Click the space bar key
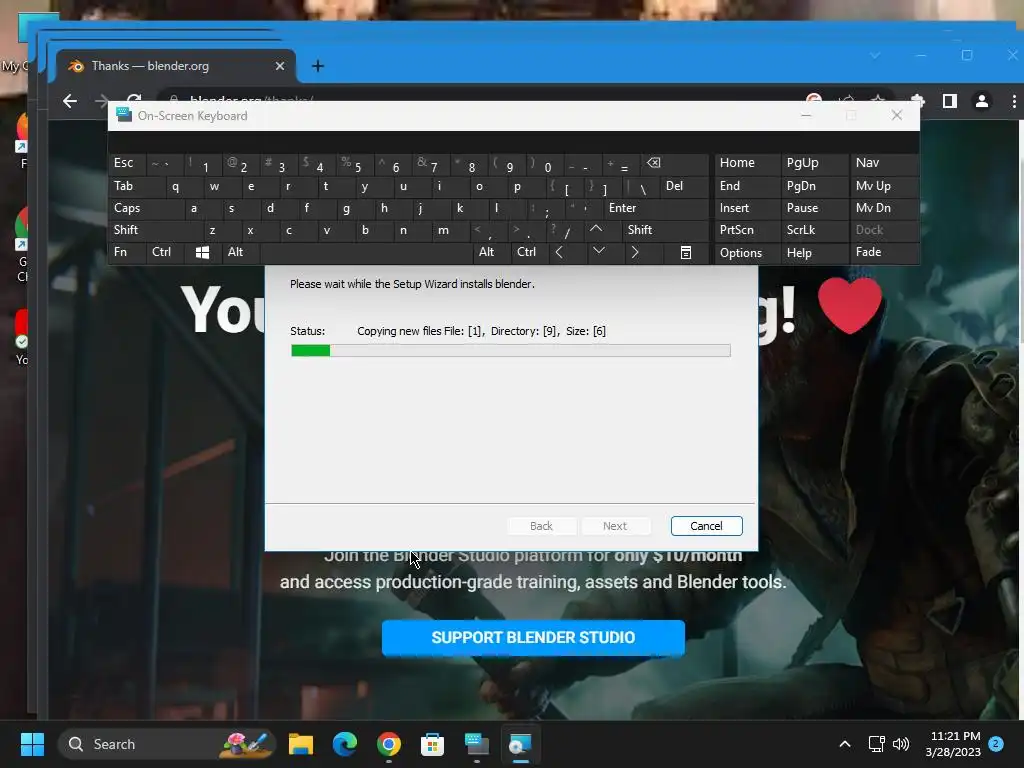1024x768 pixels. pos(366,252)
